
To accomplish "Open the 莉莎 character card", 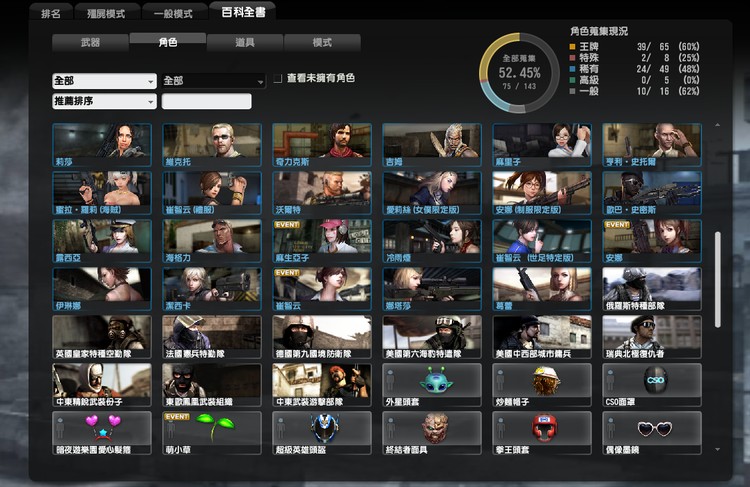I will click(x=102, y=145).
